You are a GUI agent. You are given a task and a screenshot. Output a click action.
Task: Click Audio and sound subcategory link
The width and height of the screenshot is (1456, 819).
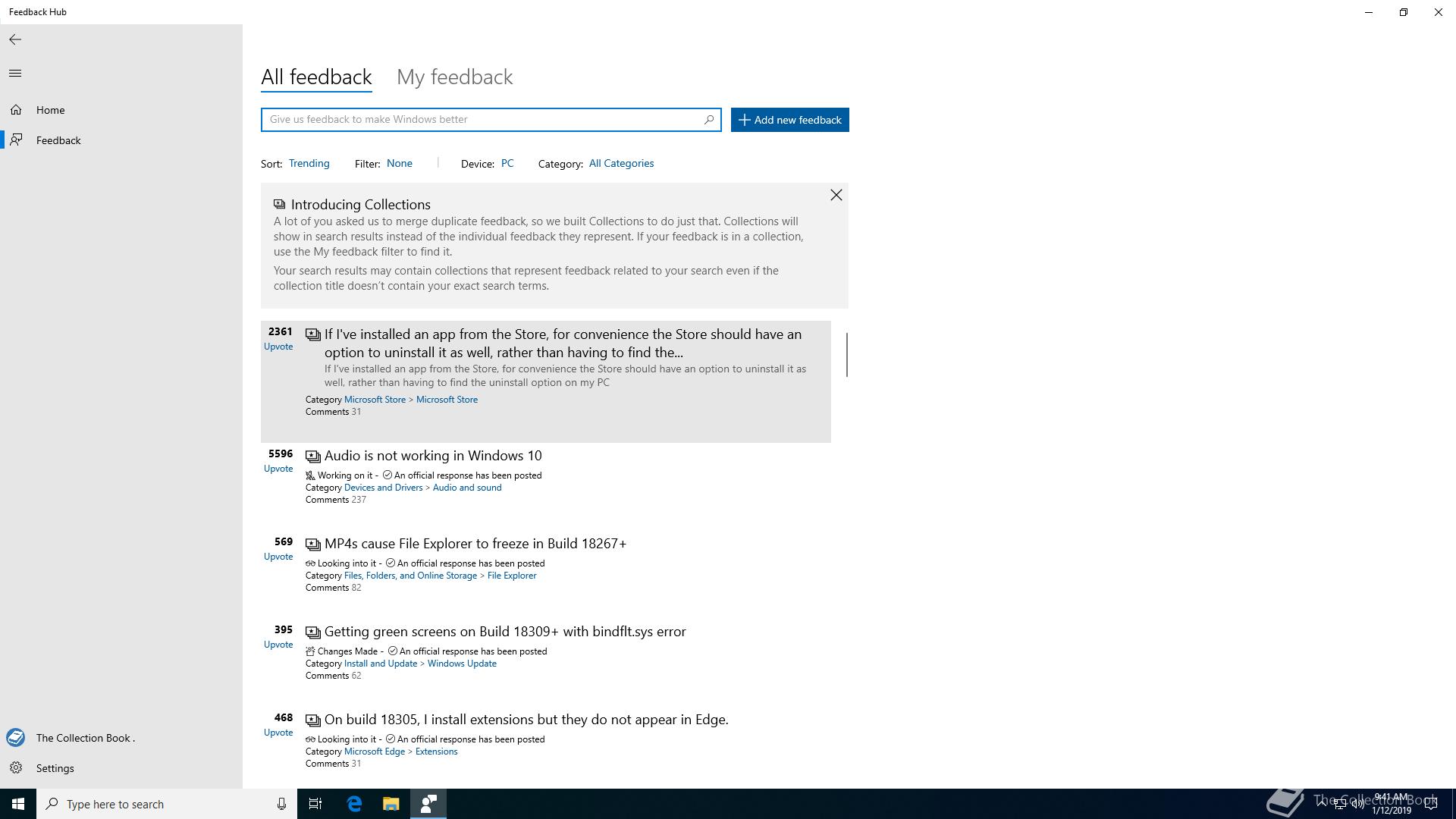point(467,488)
